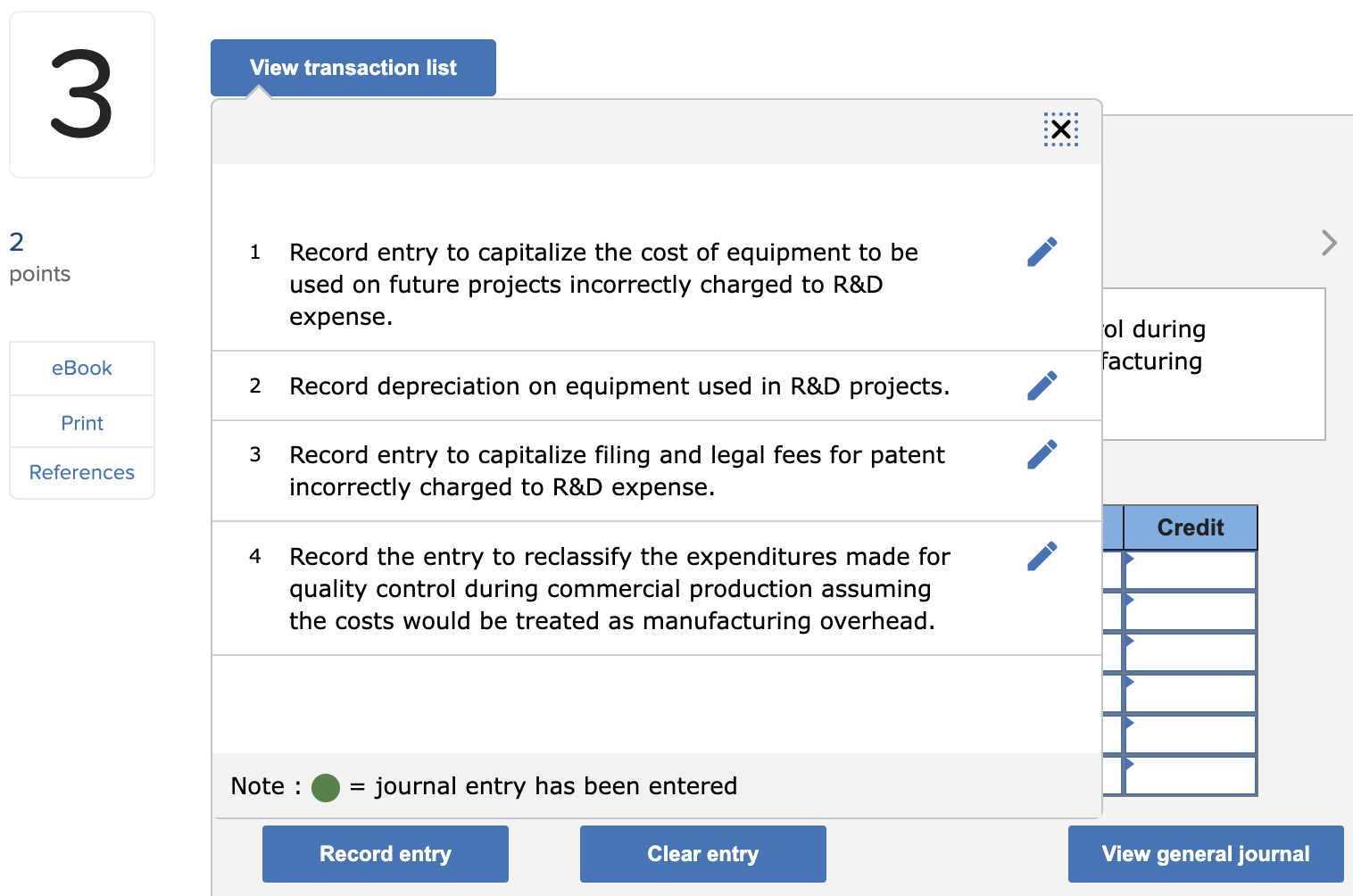Viewport: 1353px width, 896px height.
Task: Click the Print link
Action: tap(82, 423)
